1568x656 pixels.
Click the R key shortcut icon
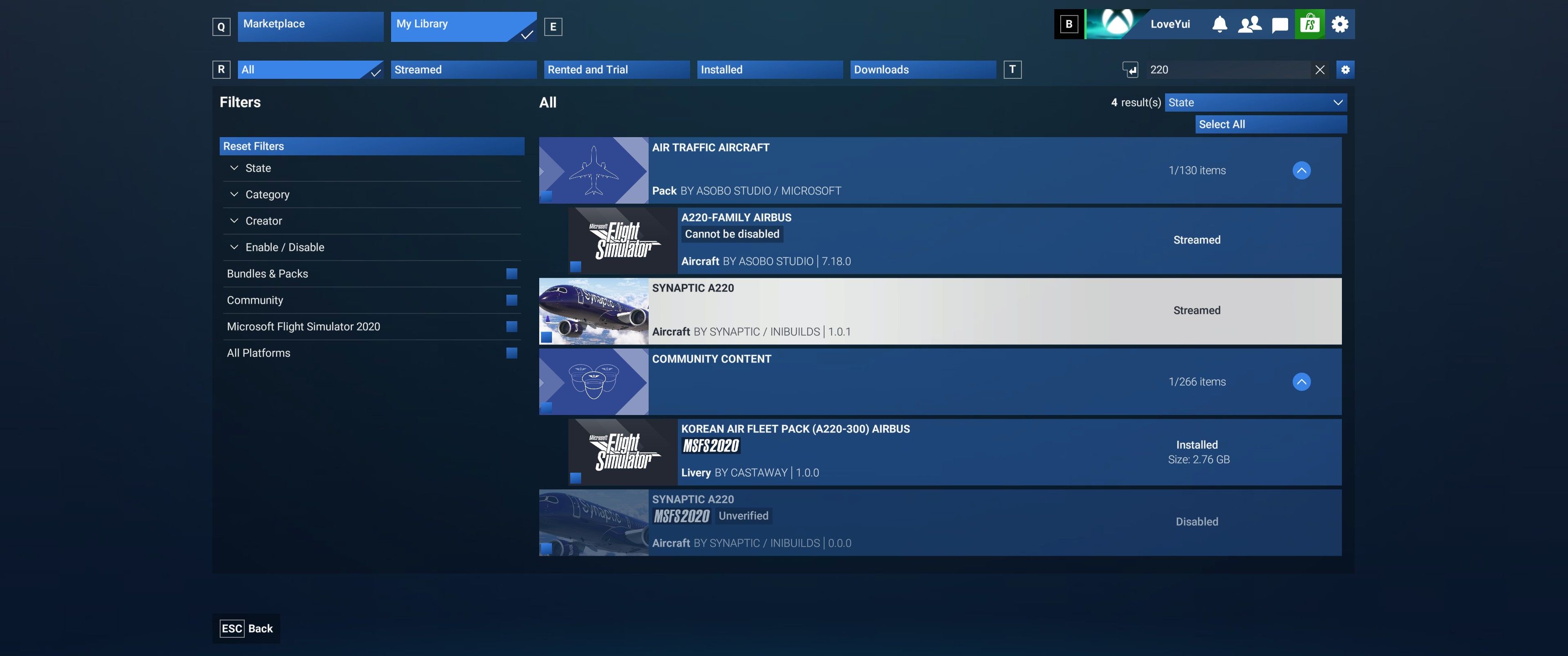[x=221, y=69]
